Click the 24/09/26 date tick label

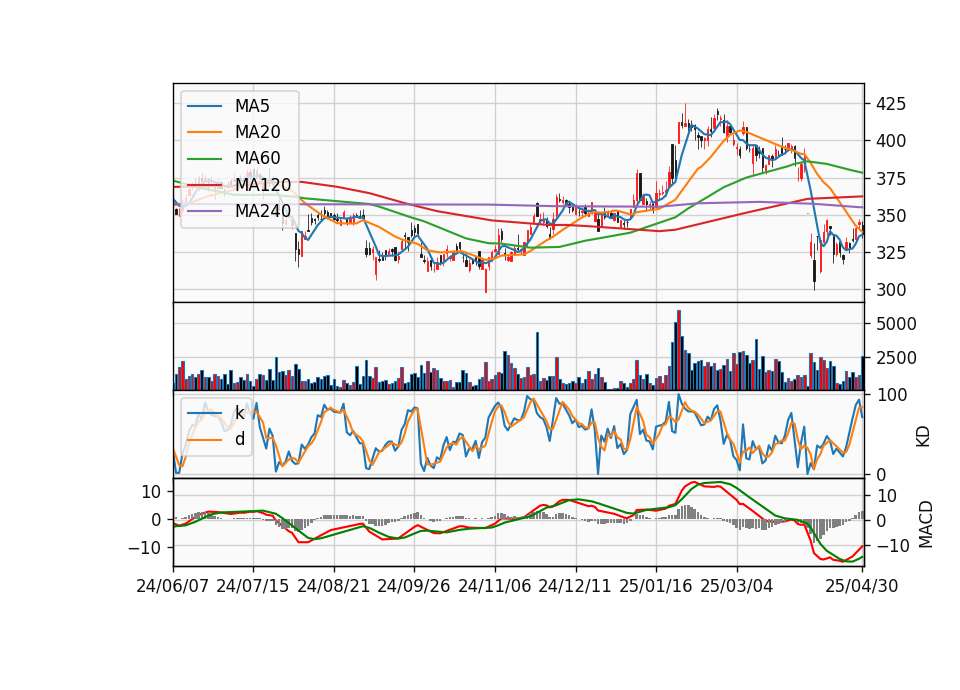[x=414, y=586]
